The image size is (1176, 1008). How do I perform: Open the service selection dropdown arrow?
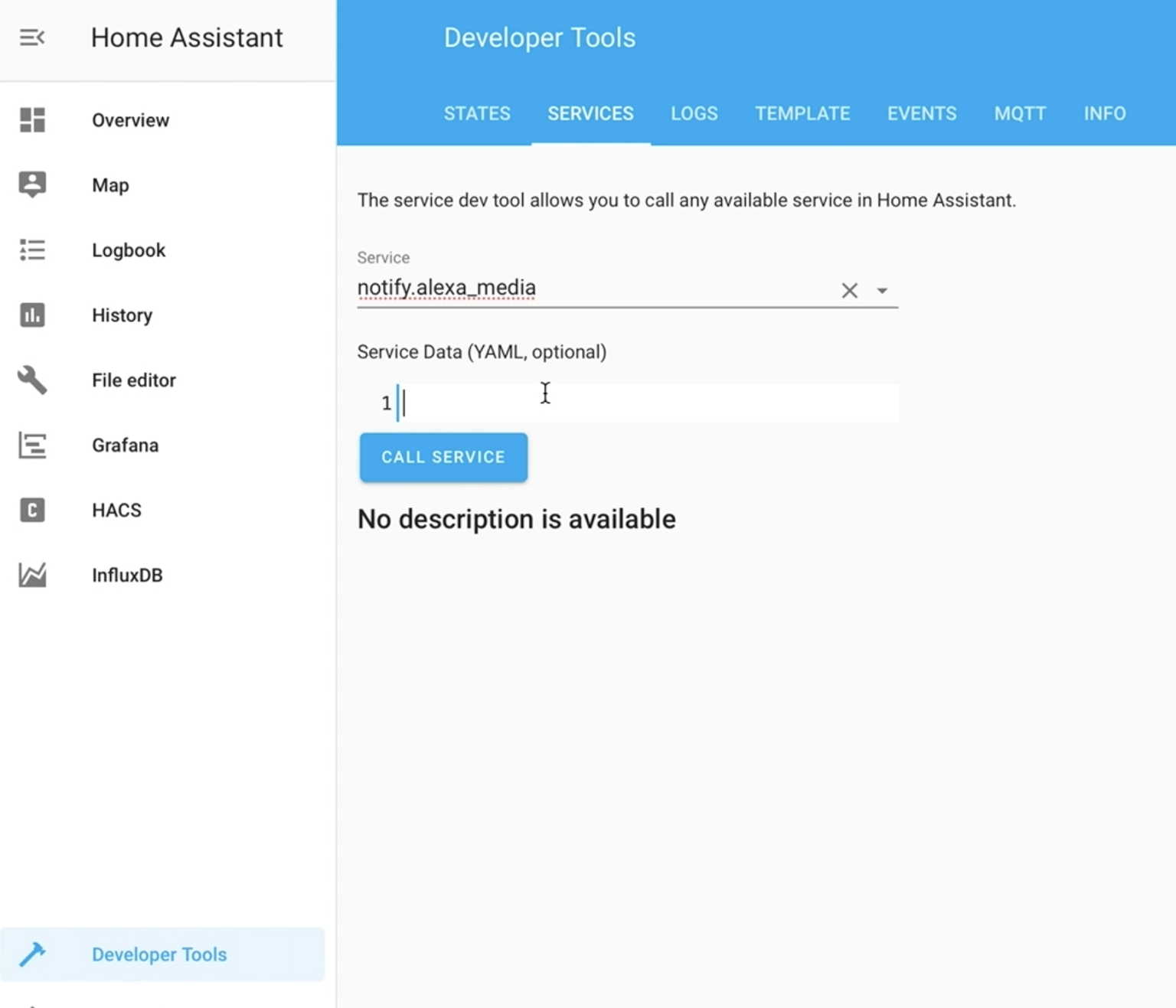pyautogui.click(x=883, y=290)
